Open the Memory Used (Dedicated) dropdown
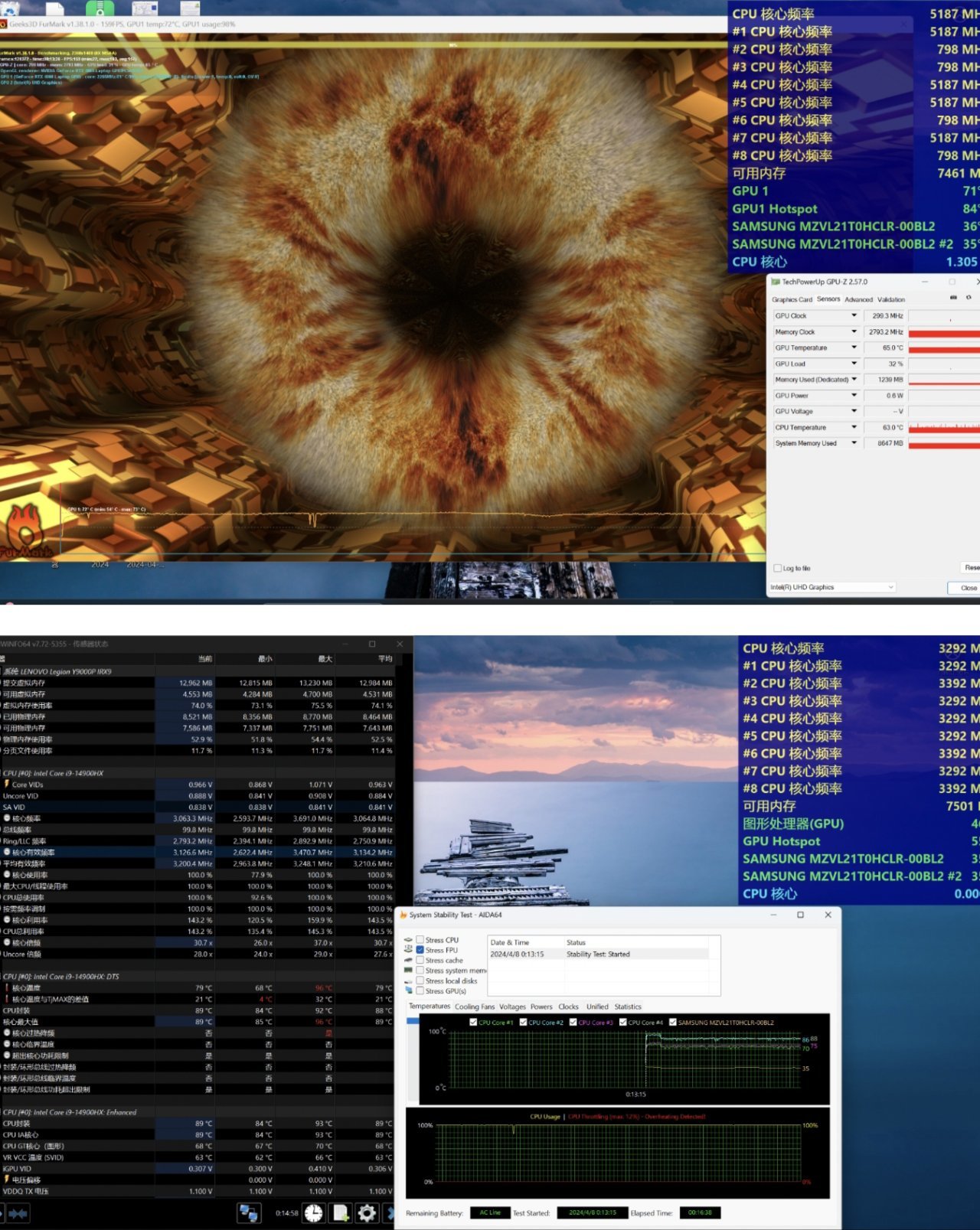 (854, 380)
